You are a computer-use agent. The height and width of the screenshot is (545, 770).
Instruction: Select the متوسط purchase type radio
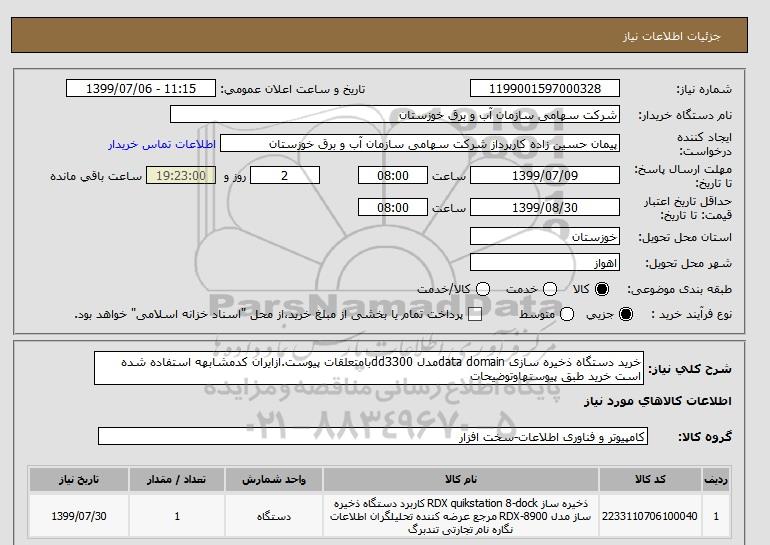[567, 314]
